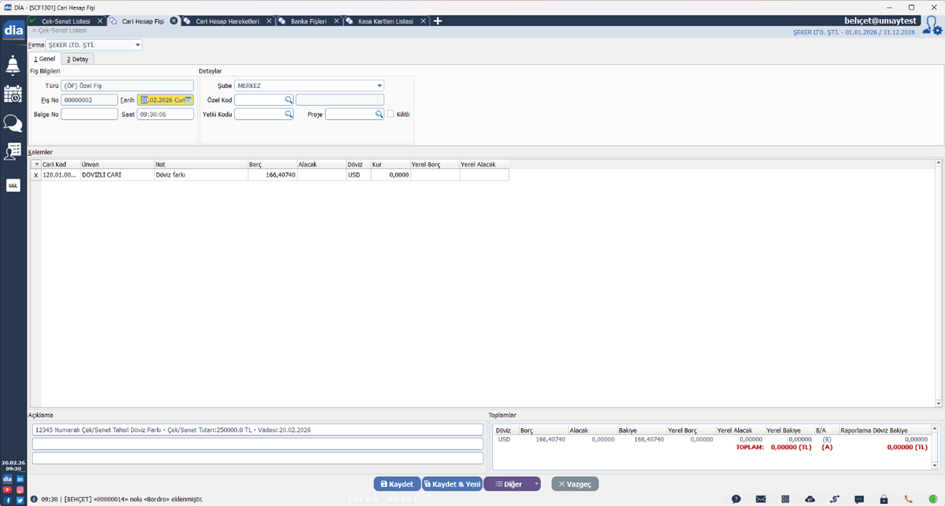Expand the Diğer button dropdown arrow
The height and width of the screenshot is (506, 945).
(537, 484)
